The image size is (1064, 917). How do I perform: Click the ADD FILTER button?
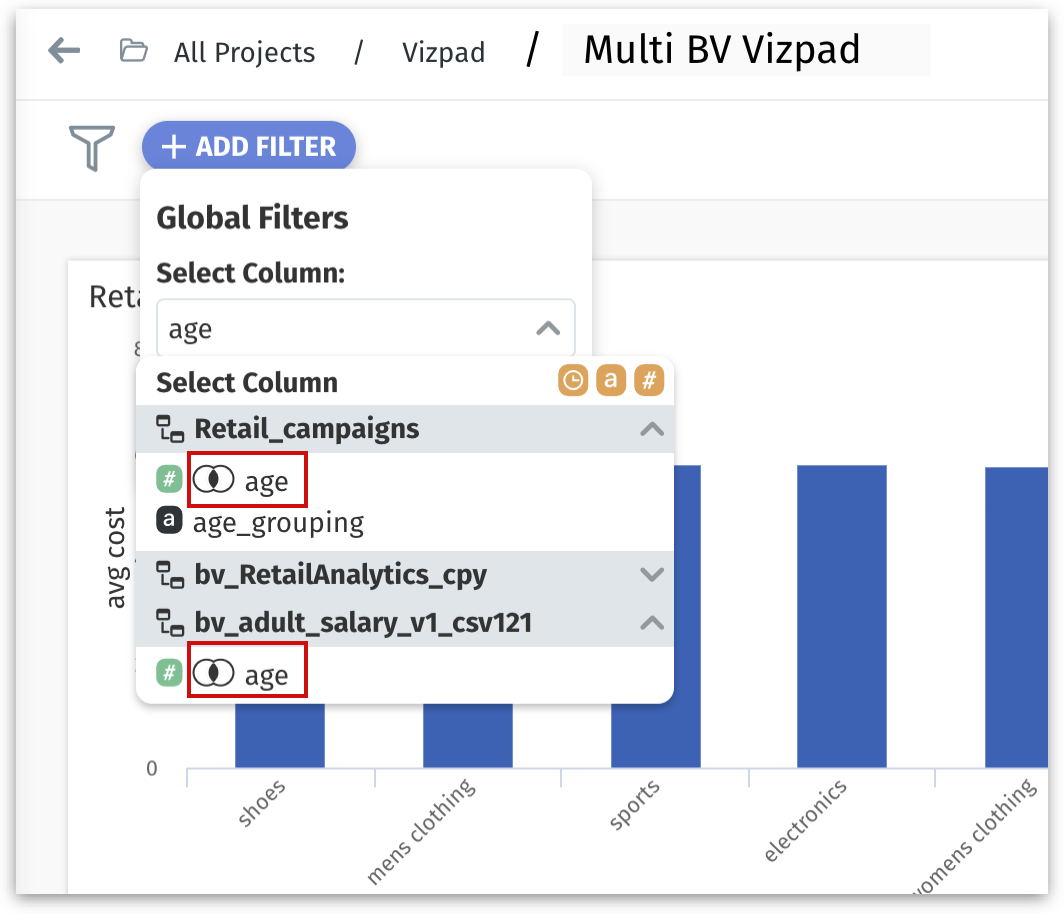coord(248,146)
